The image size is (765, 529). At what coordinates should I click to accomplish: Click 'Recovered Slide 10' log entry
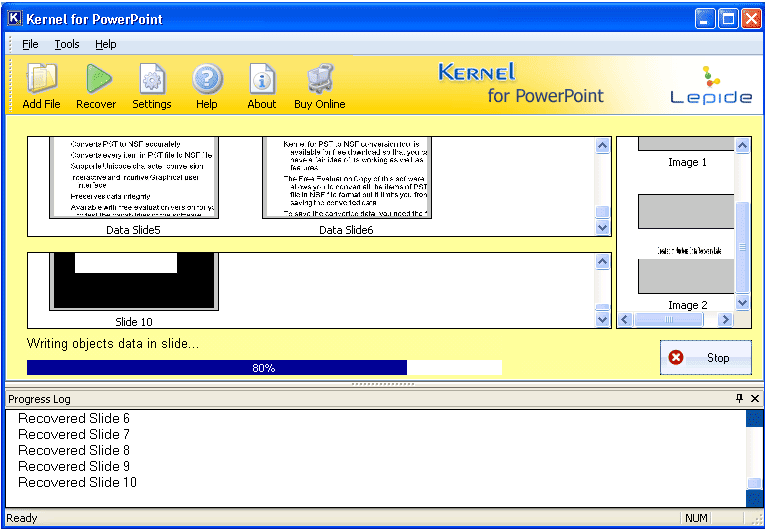click(x=77, y=483)
